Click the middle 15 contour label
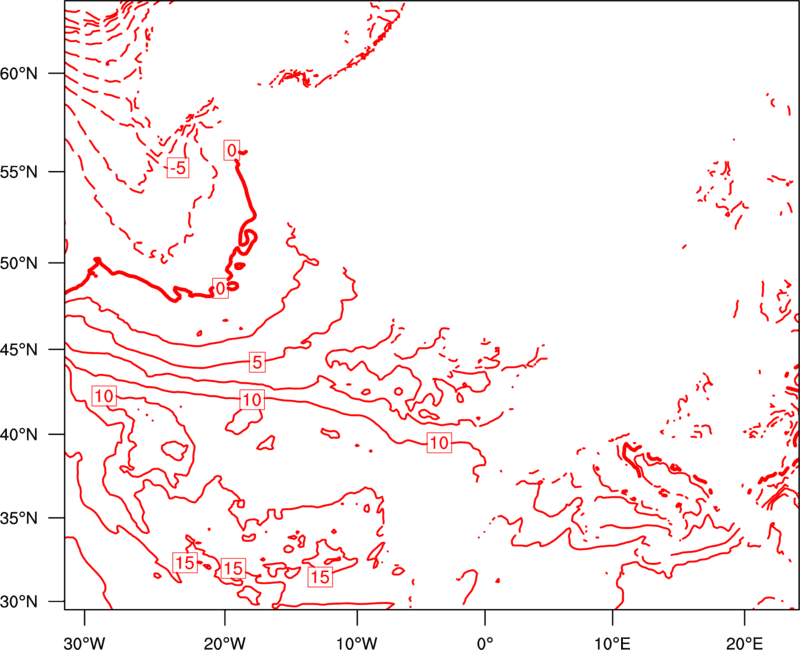Screen dimensions: 800x650 coord(233,568)
